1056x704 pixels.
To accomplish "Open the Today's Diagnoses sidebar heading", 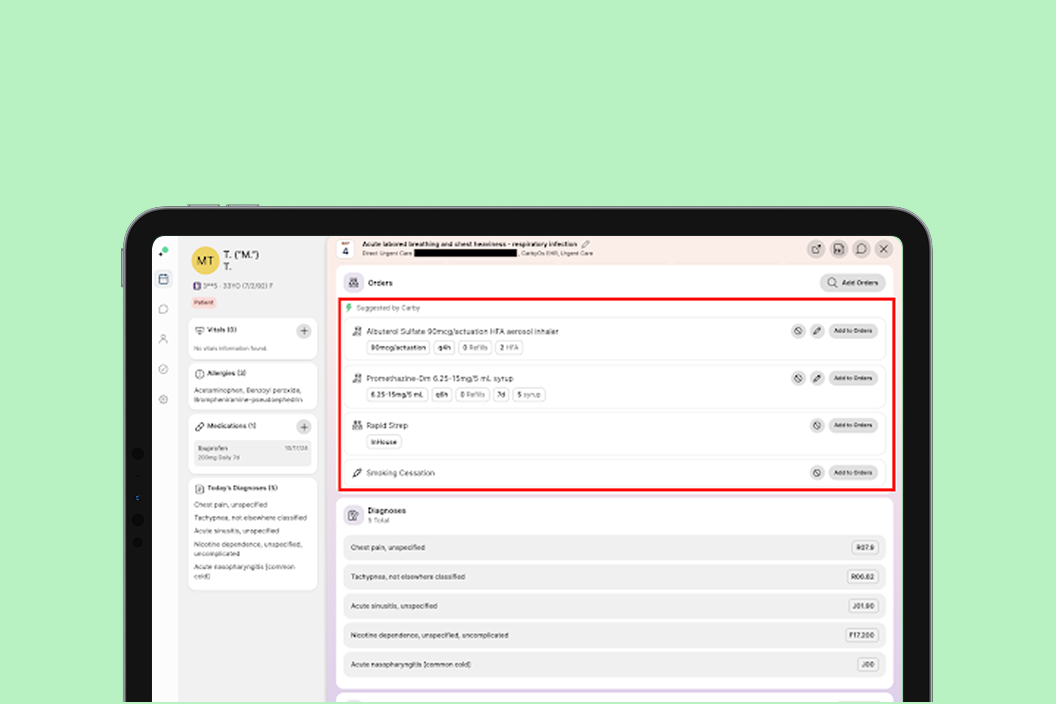I will [242, 488].
